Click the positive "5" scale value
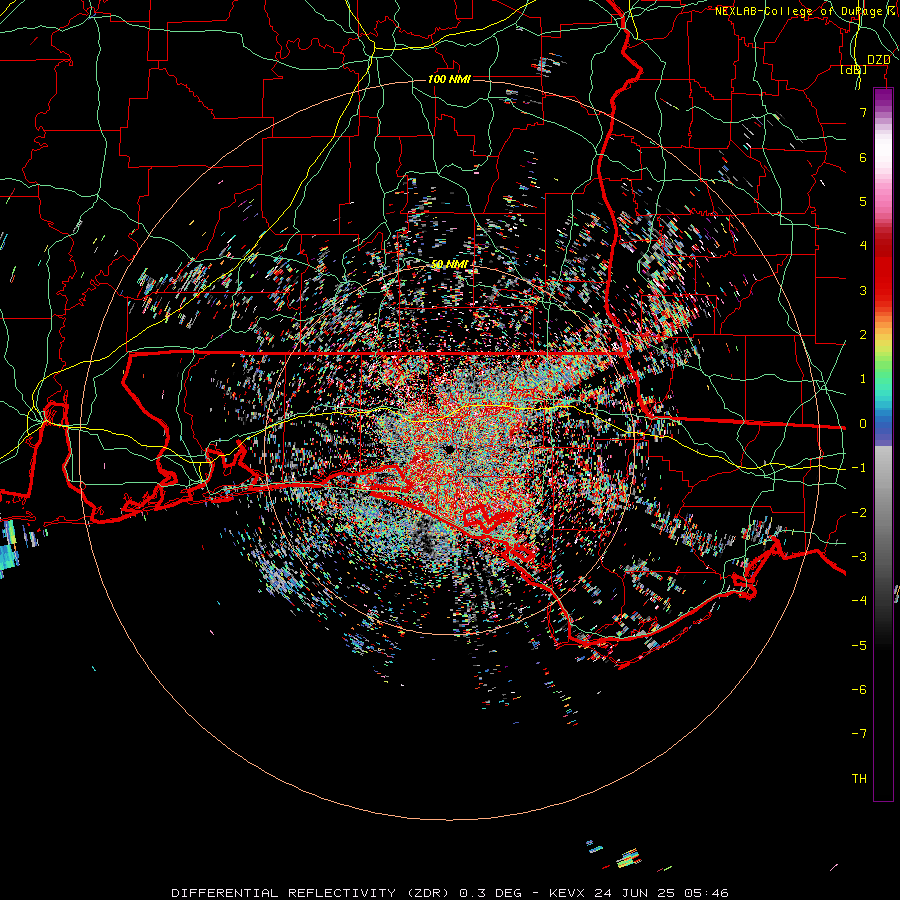The image size is (900, 900). (863, 201)
